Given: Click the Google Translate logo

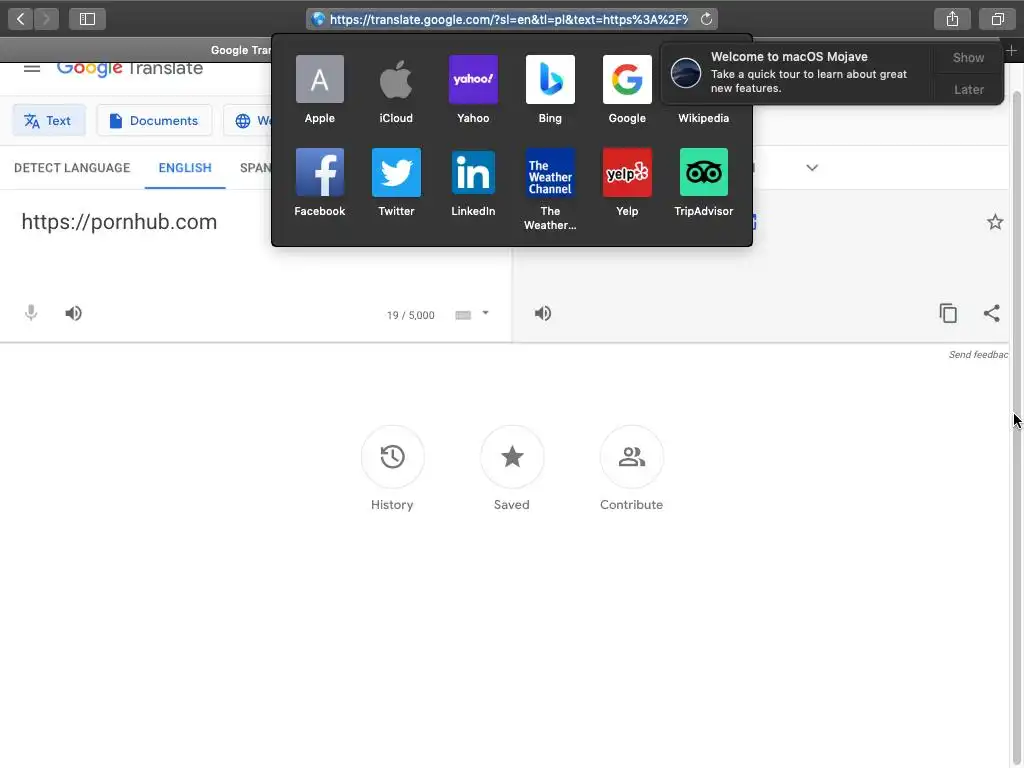Looking at the screenshot, I should [x=130, y=68].
